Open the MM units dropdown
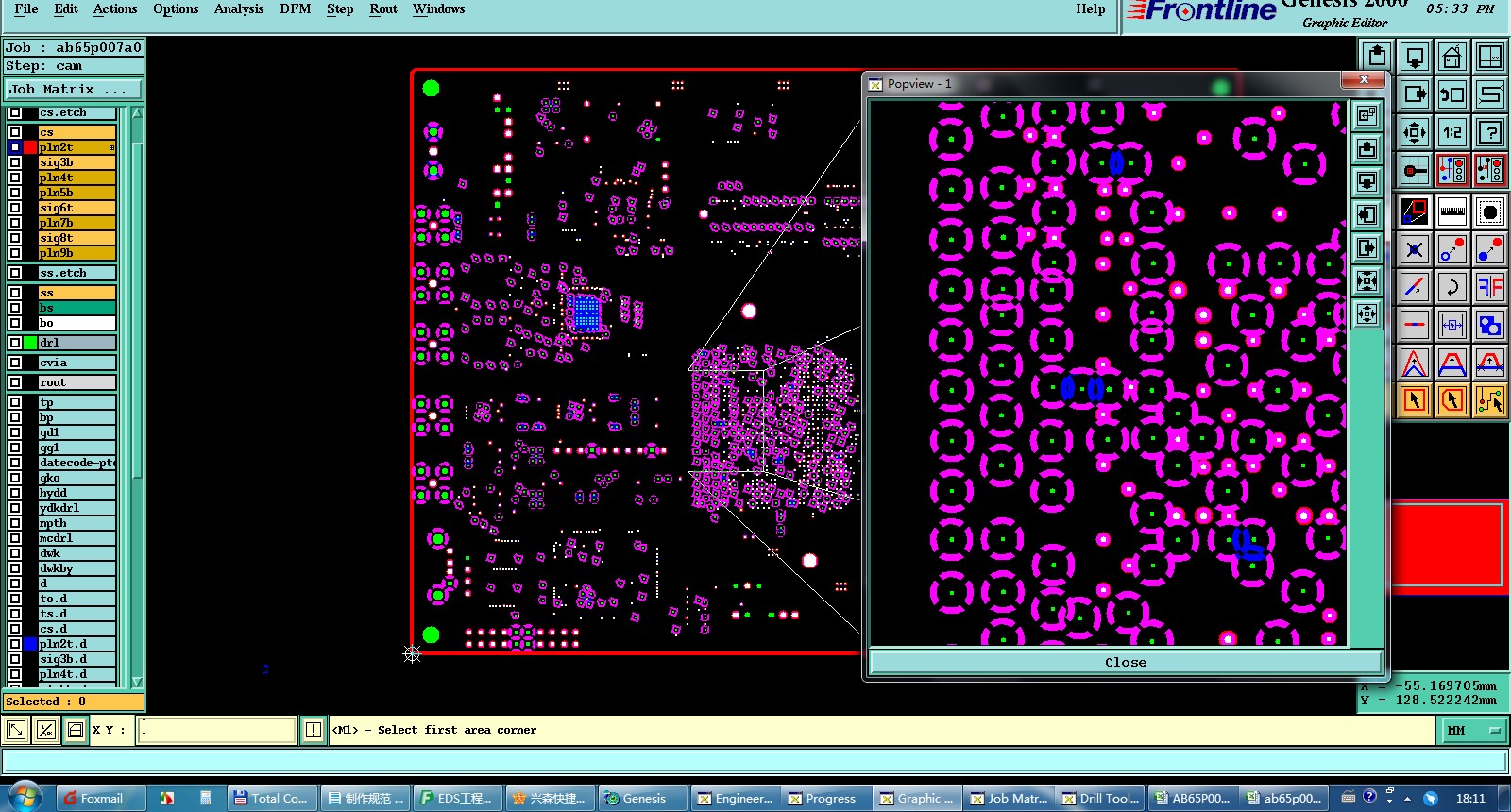 pos(1472,730)
